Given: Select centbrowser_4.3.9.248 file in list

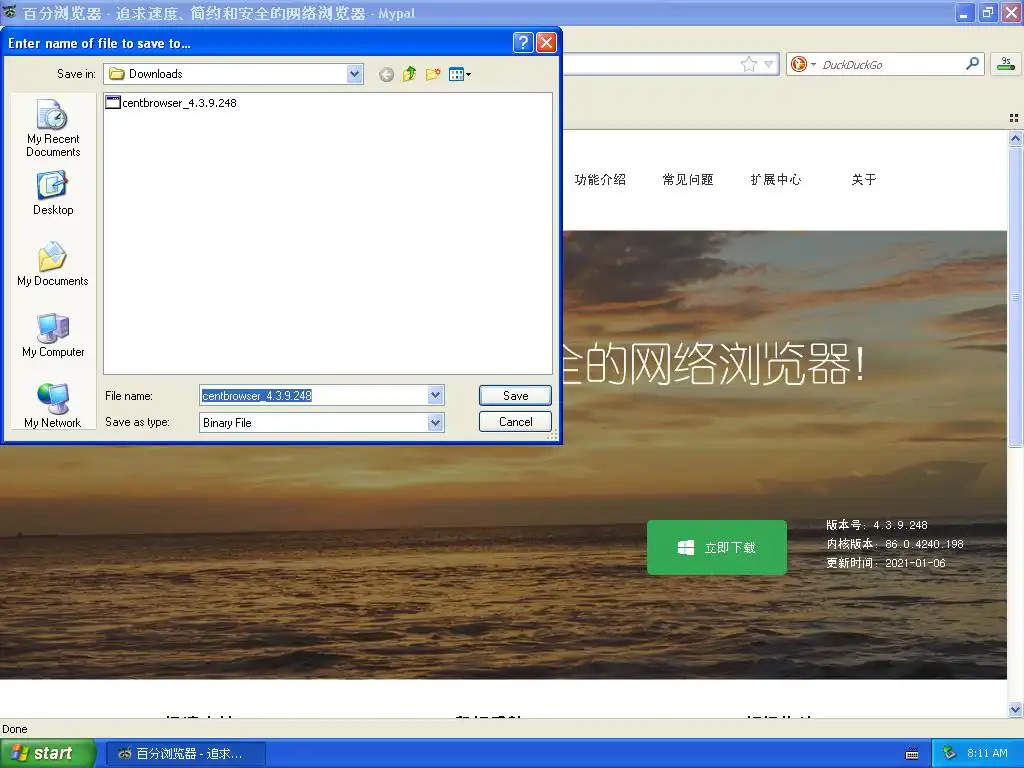Looking at the screenshot, I should 171,103.
